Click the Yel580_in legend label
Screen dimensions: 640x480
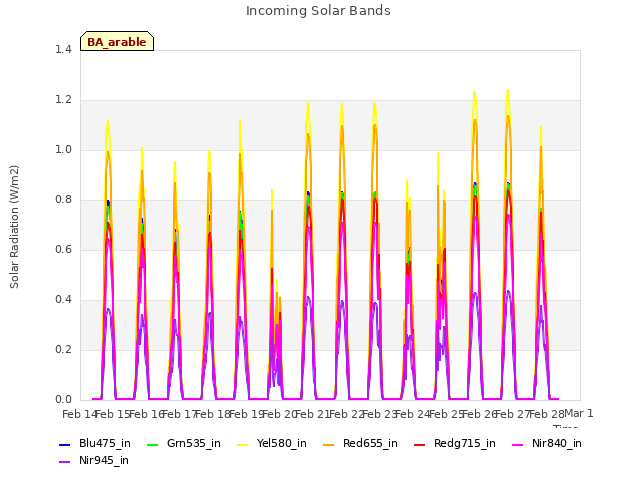tap(281, 443)
